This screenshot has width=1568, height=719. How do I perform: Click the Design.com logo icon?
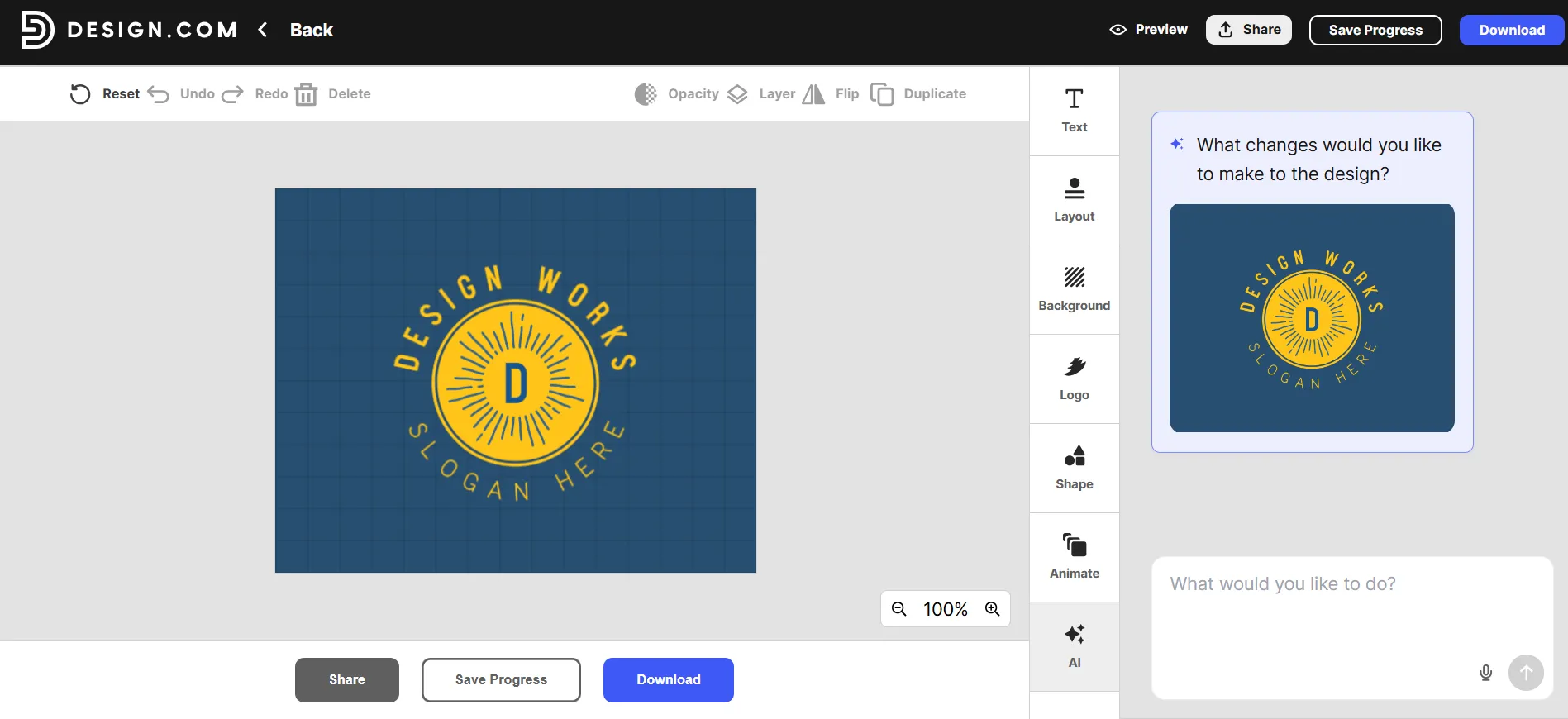[37, 30]
